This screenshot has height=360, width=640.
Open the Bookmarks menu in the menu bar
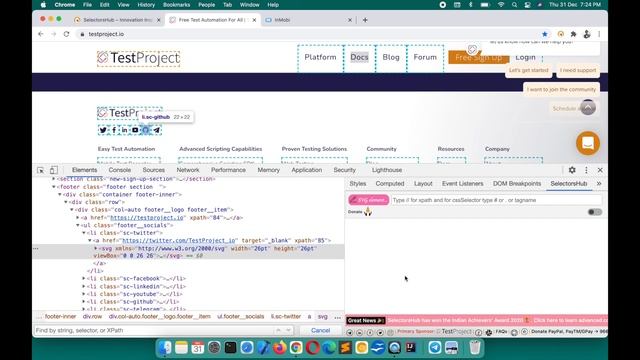176,5
